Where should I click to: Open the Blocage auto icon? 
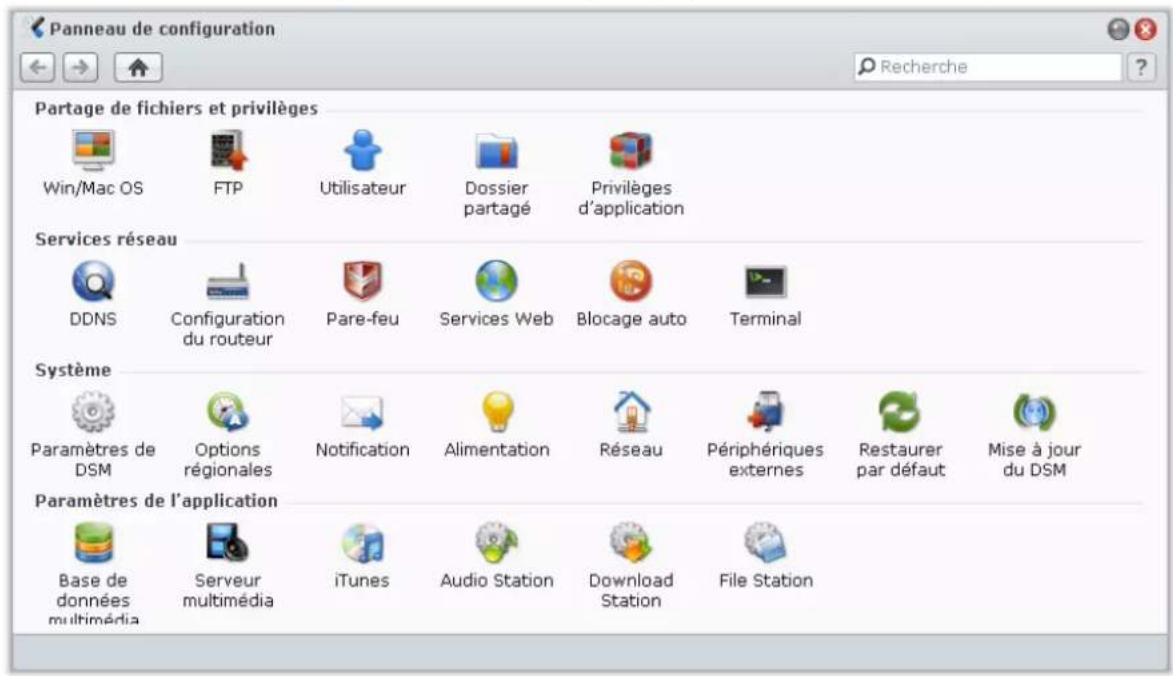[x=631, y=281]
